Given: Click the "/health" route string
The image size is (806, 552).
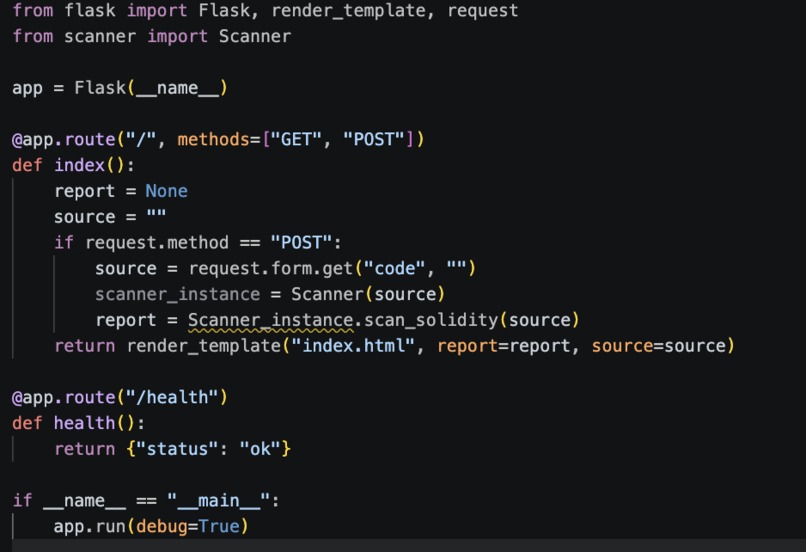Looking at the screenshot, I should pyautogui.click(x=172, y=397).
